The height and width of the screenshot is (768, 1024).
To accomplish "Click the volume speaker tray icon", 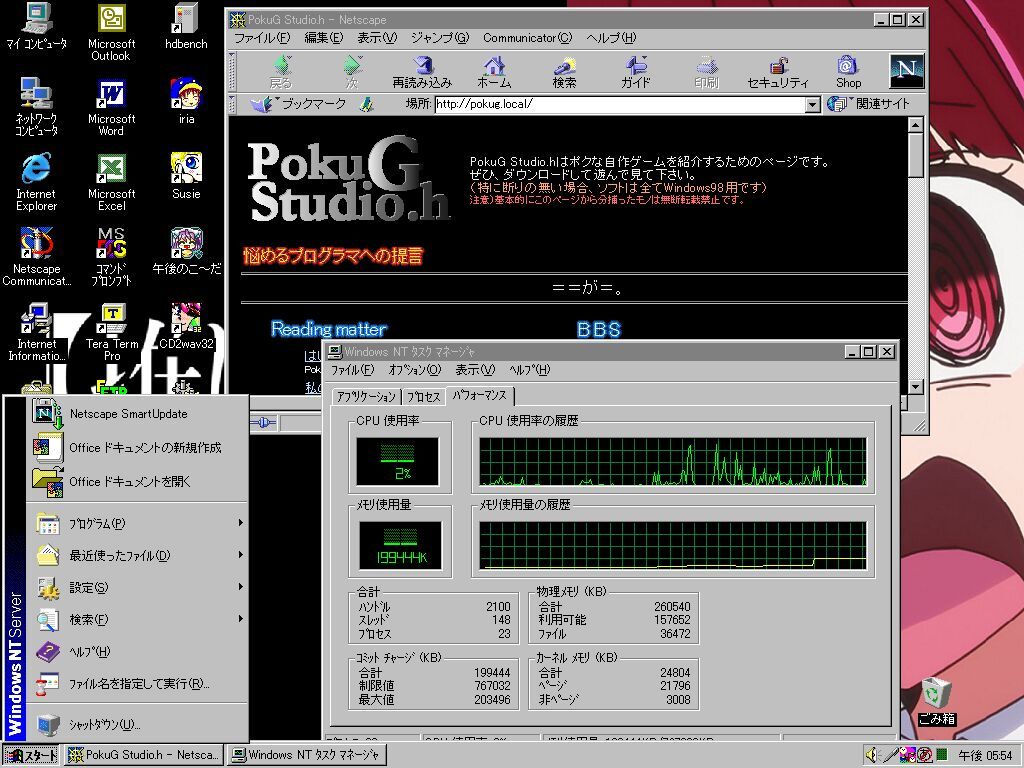I will (x=872, y=755).
